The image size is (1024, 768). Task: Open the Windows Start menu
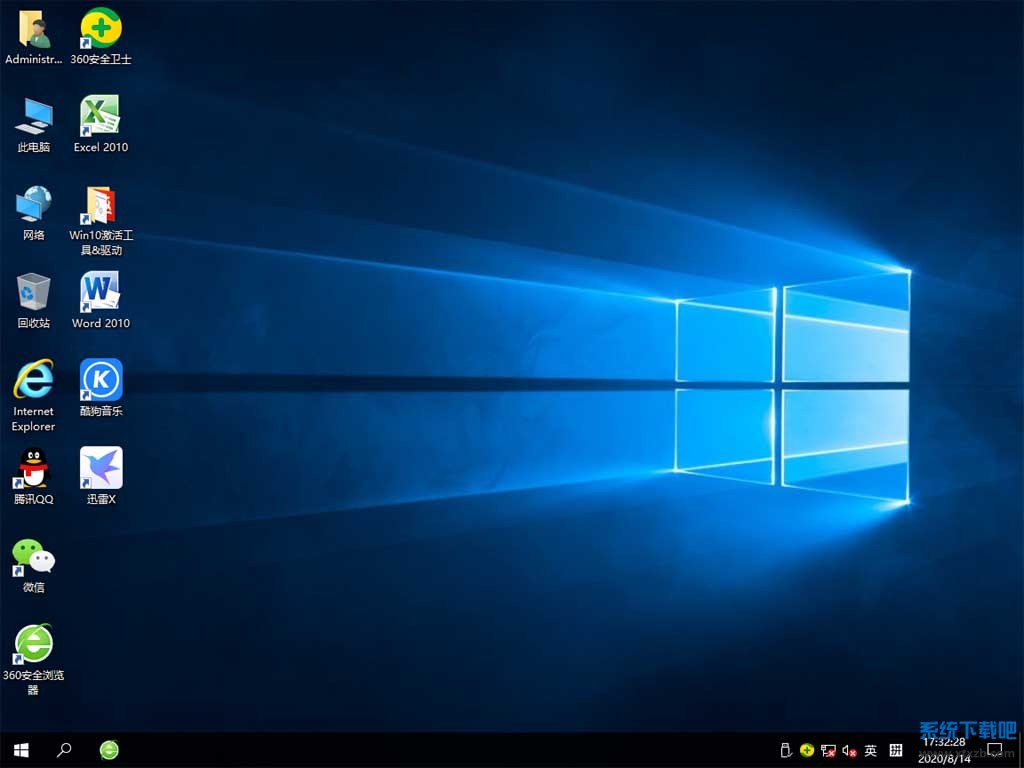coord(21,749)
